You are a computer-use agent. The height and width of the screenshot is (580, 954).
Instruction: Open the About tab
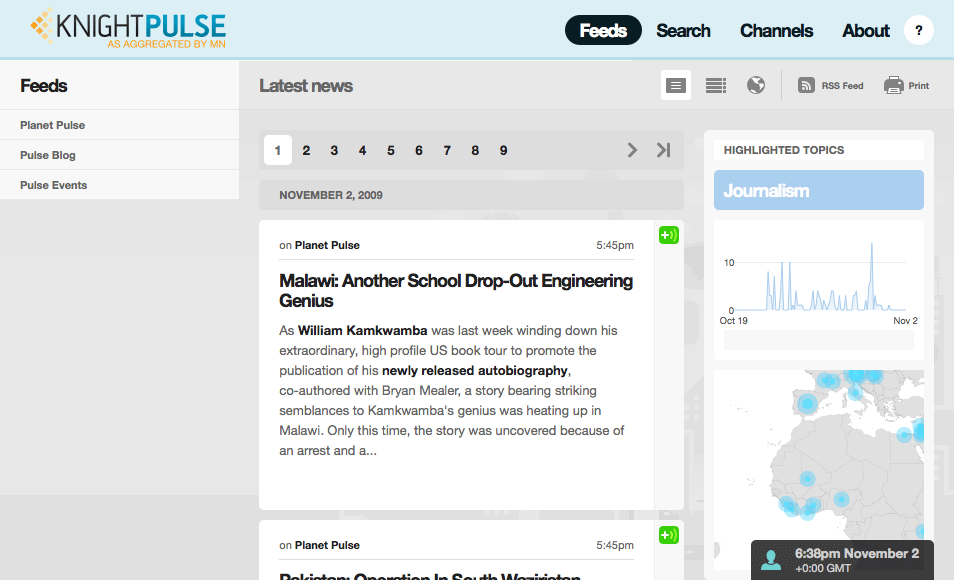click(x=866, y=30)
